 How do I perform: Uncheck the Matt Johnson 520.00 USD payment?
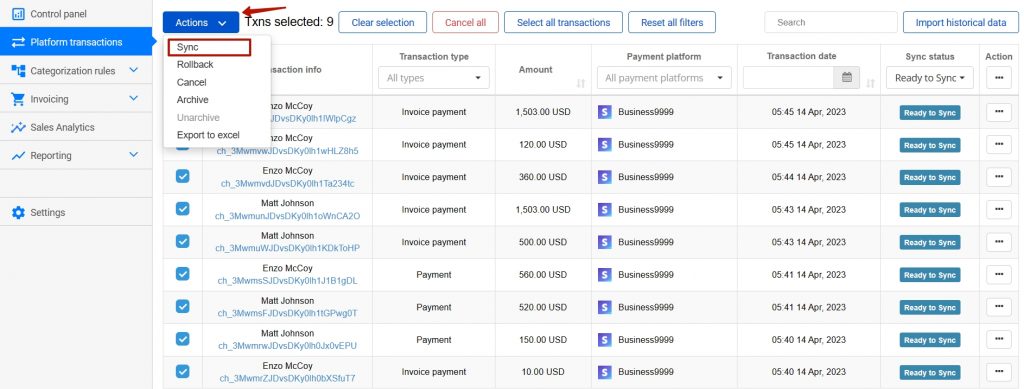pyautogui.click(x=183, y=306)
